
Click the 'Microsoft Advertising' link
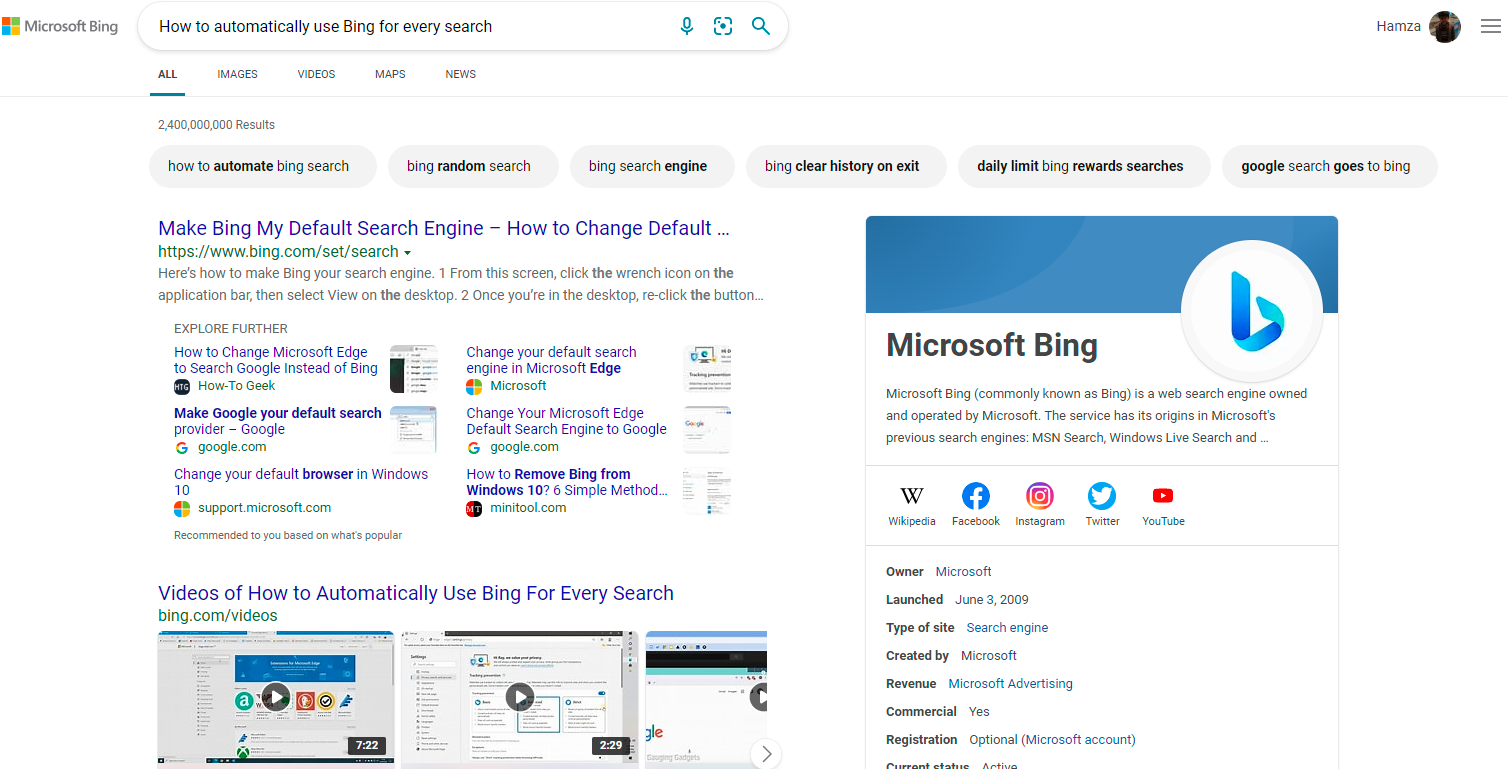(1010, 684)
